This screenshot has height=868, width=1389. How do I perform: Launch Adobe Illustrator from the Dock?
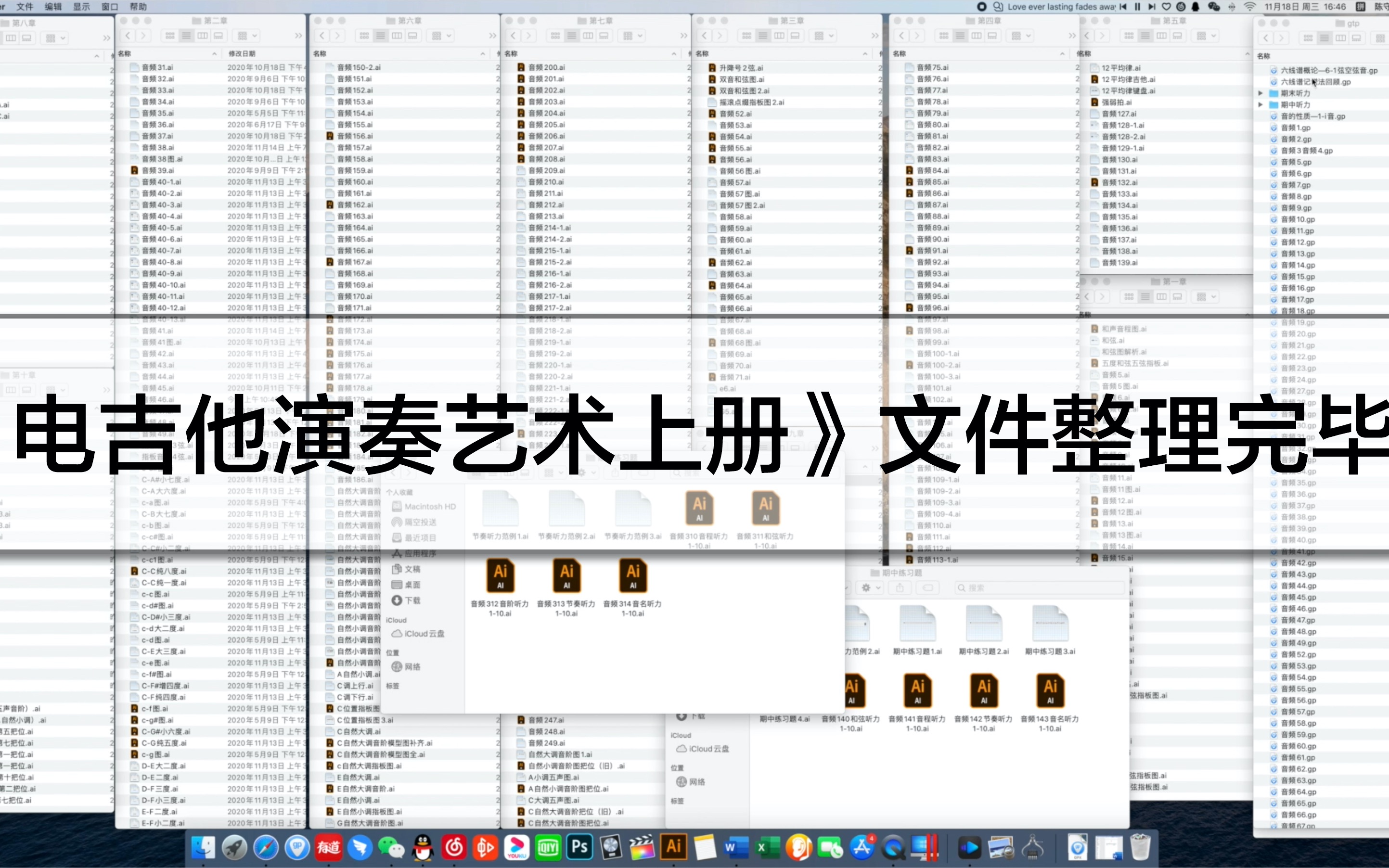point(674,847)
